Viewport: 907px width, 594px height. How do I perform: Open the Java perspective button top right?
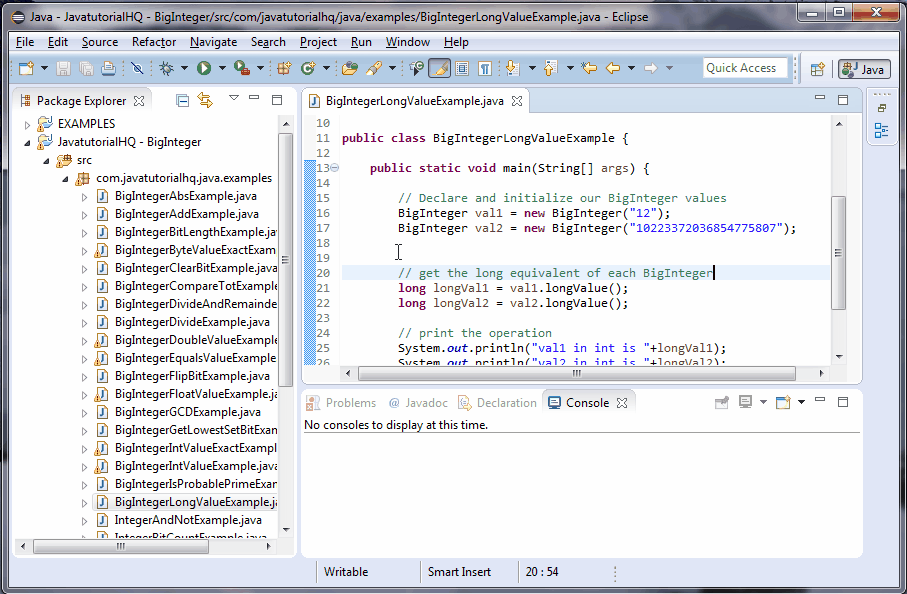(x=861, y=70)
